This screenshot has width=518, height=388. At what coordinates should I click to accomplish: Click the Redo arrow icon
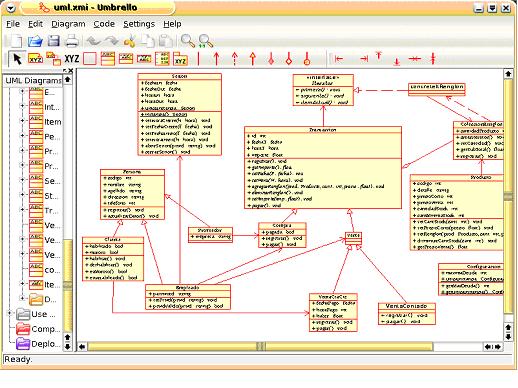coord(111,41)
